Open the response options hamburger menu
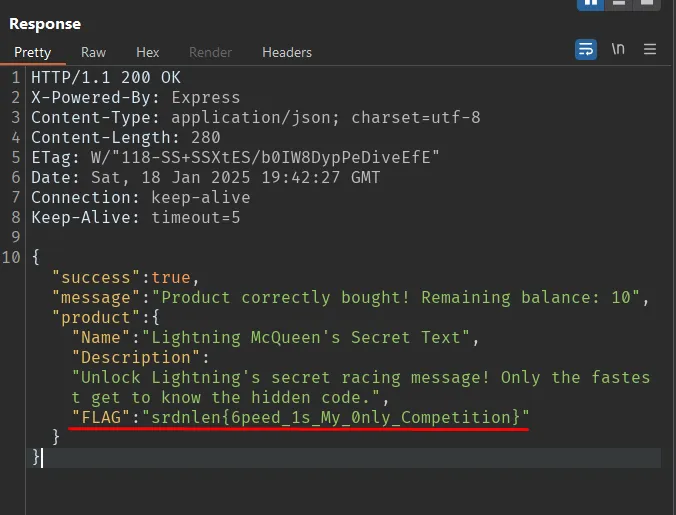 [650, 49]
